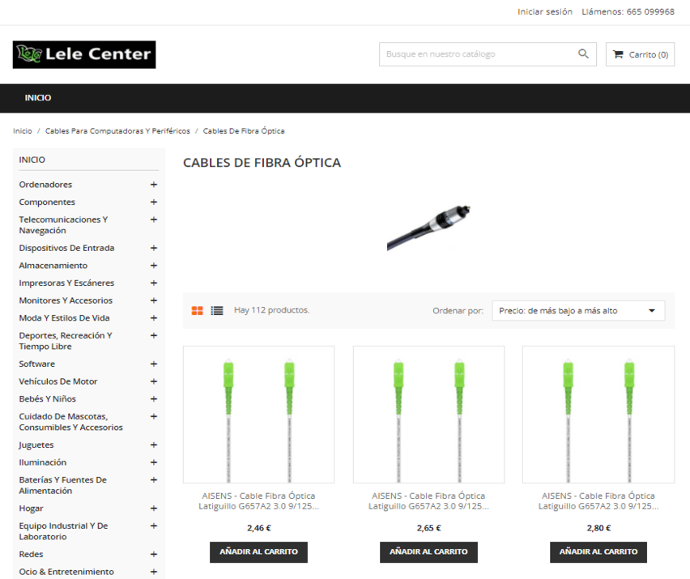This screenshot has width=690, height=579.
Task: Add the 2,80 € cable to cart
Action: tap(598, 552)
